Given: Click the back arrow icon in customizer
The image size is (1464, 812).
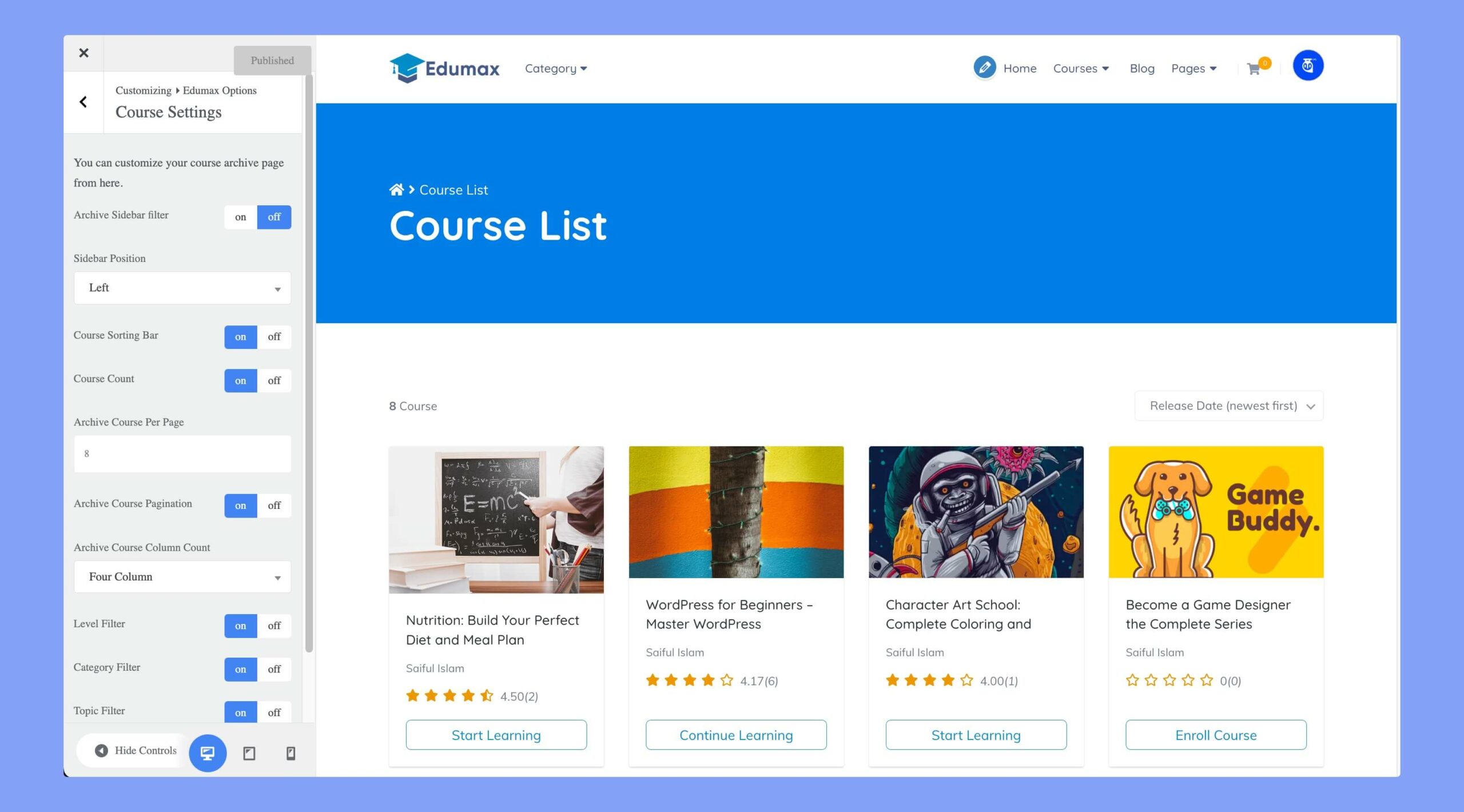Looking at the screenshot, I should pyautogui.click(x=84, y=101).
